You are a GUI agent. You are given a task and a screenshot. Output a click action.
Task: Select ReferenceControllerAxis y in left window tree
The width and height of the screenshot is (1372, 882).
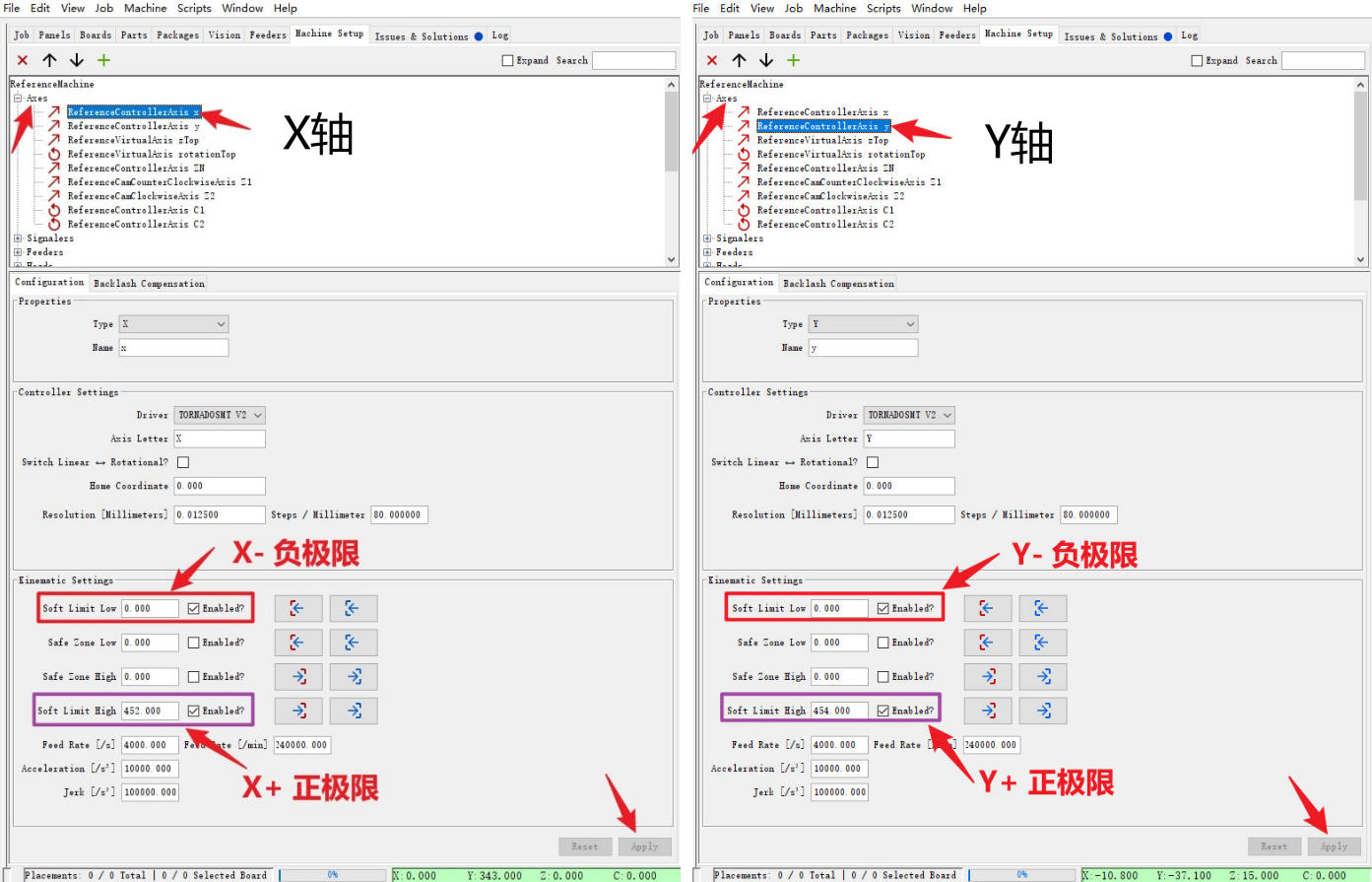133,126
